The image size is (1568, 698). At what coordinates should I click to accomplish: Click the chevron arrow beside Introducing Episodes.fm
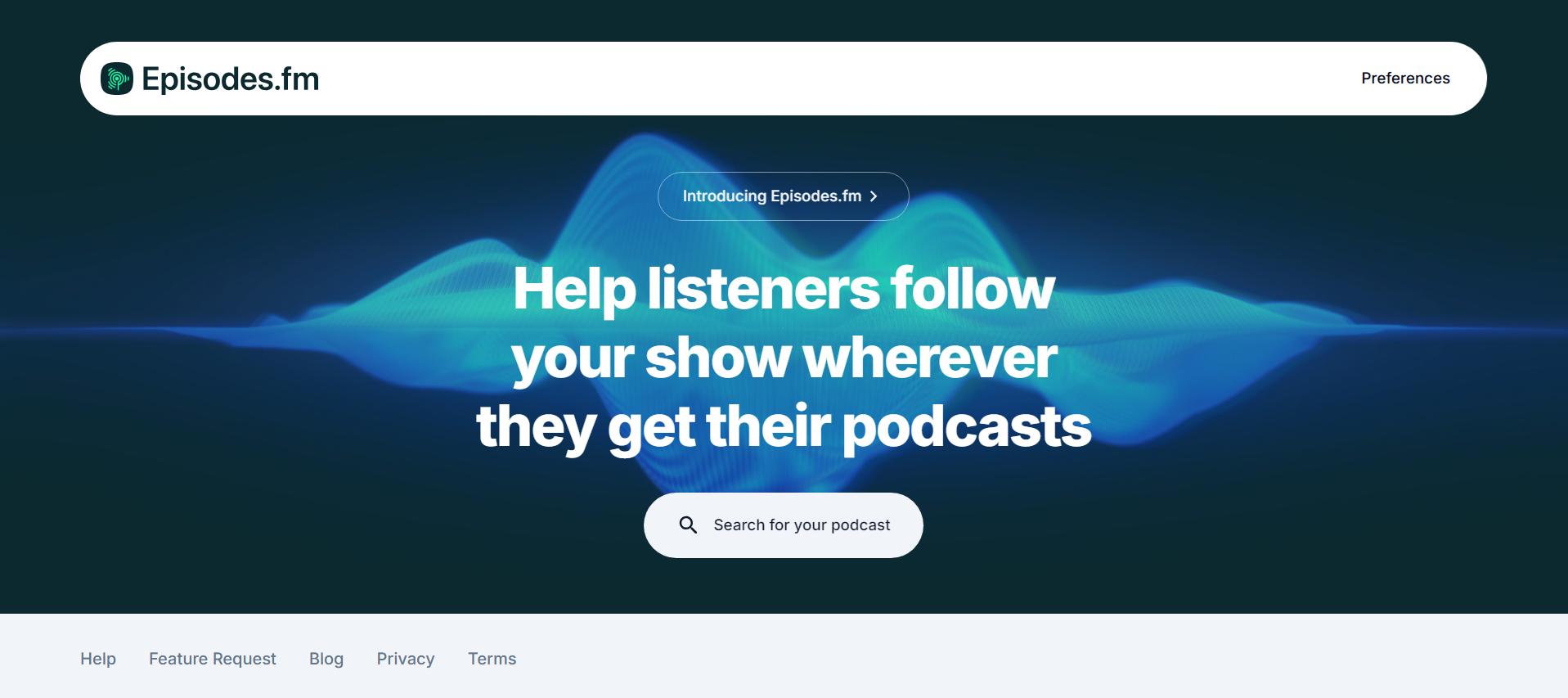pos(874,196)
